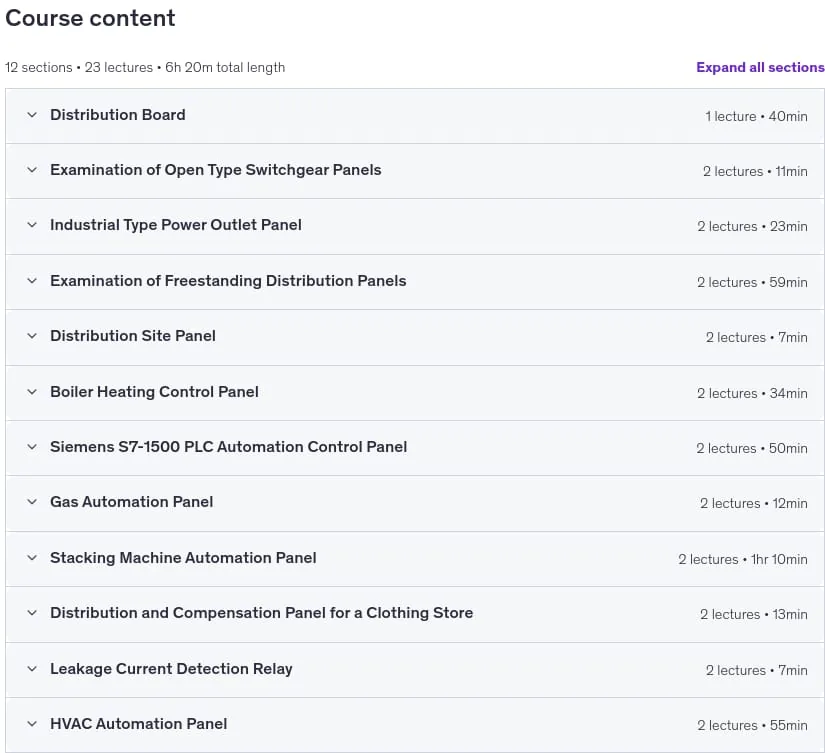Open chevron for Distribution and Compensation Panel

32,613
